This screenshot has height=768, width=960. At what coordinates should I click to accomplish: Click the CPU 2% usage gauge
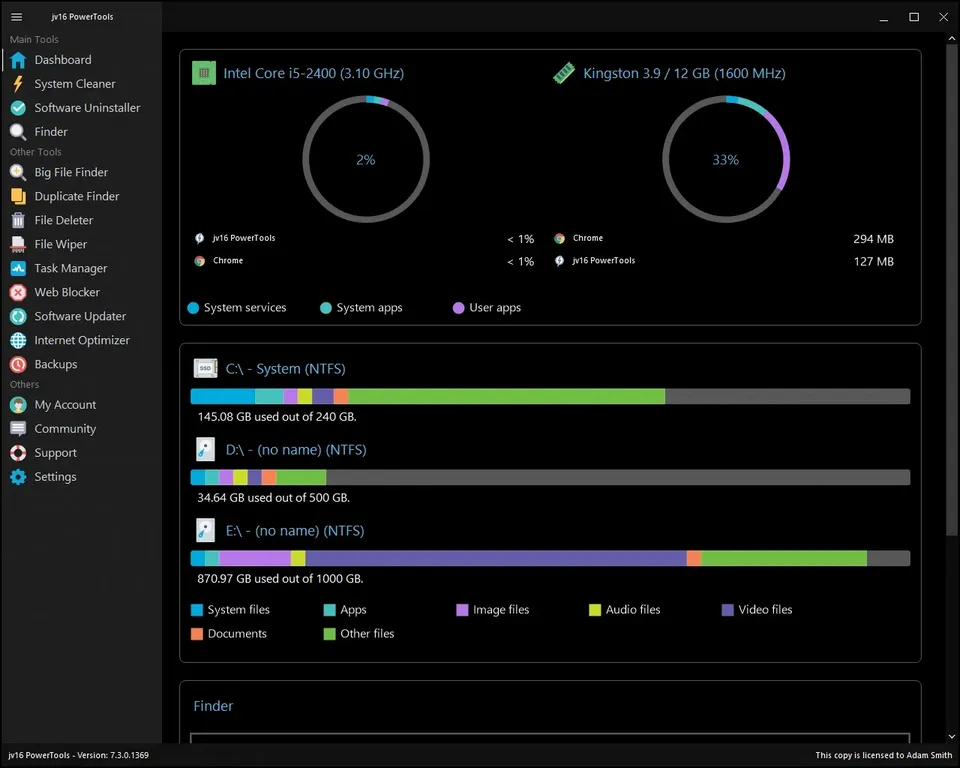pyautogui.click(x=366, y=159)
